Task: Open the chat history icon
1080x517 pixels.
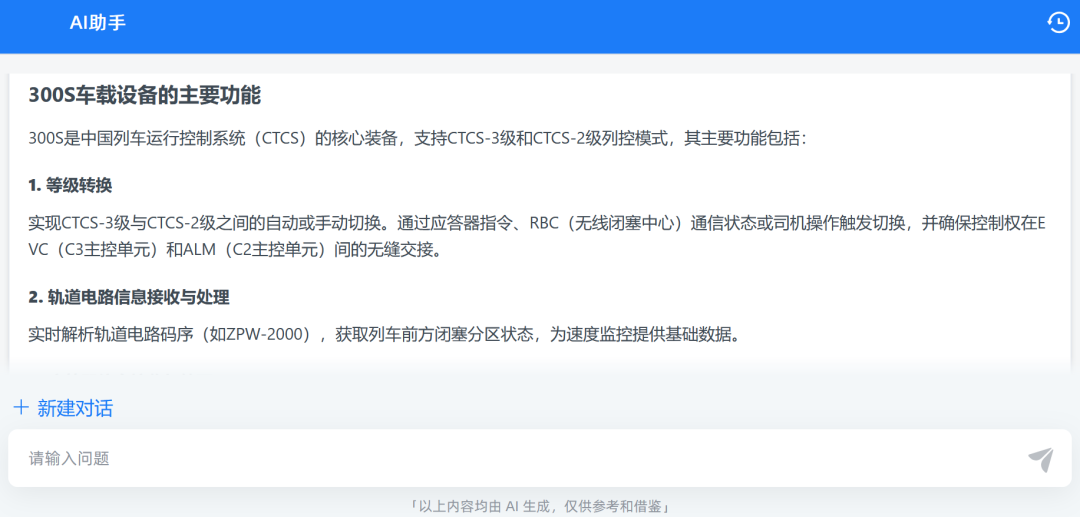Action: click(x=1057, y=22)
